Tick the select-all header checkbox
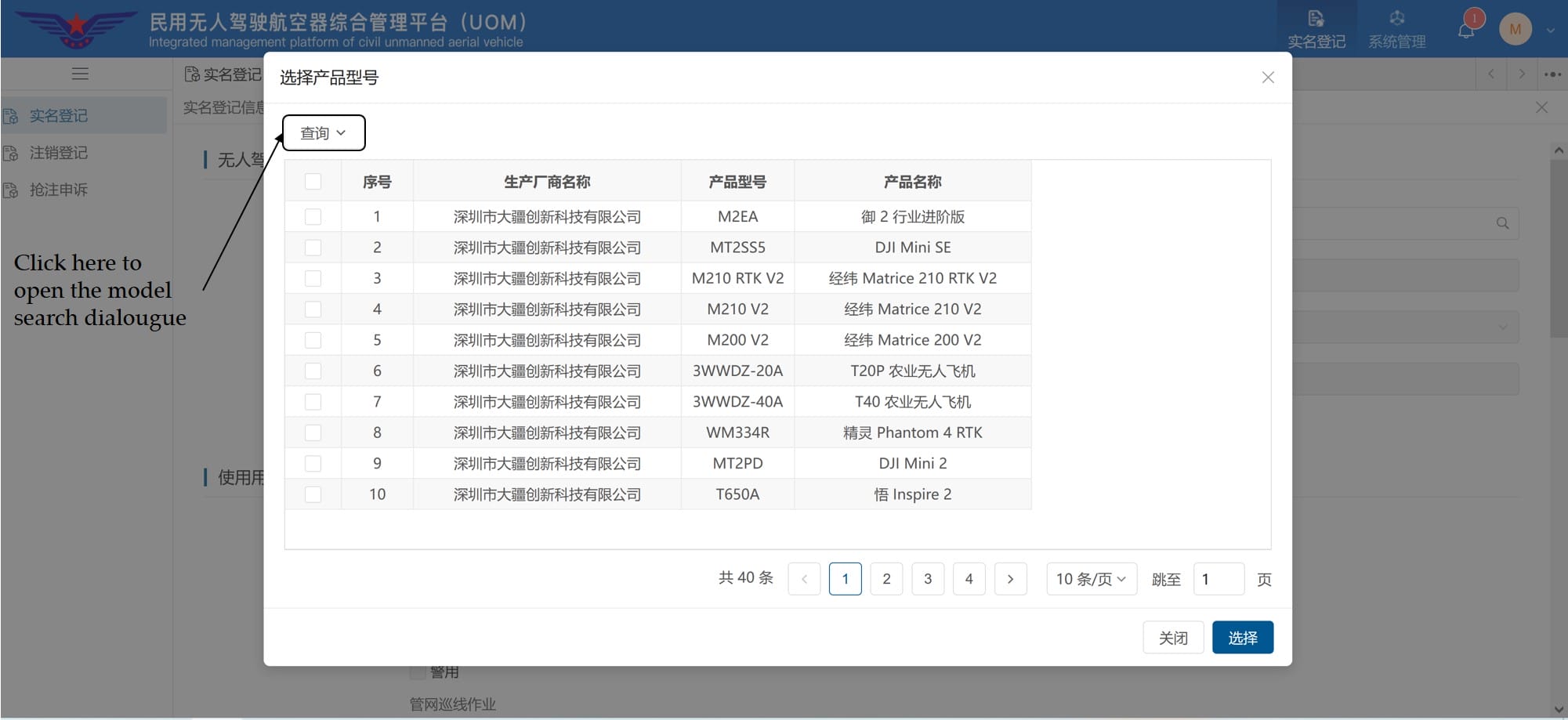 pos(313,182)
